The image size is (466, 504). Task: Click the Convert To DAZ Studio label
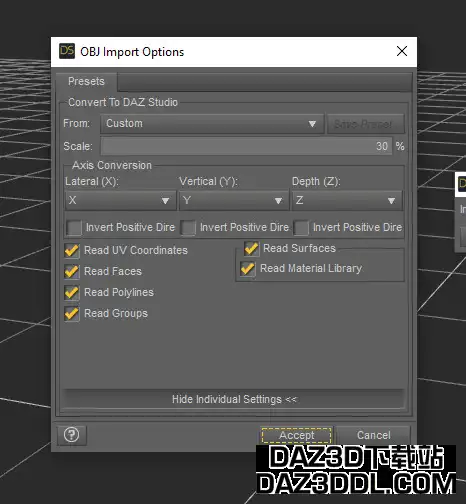[x=123, y=102]
